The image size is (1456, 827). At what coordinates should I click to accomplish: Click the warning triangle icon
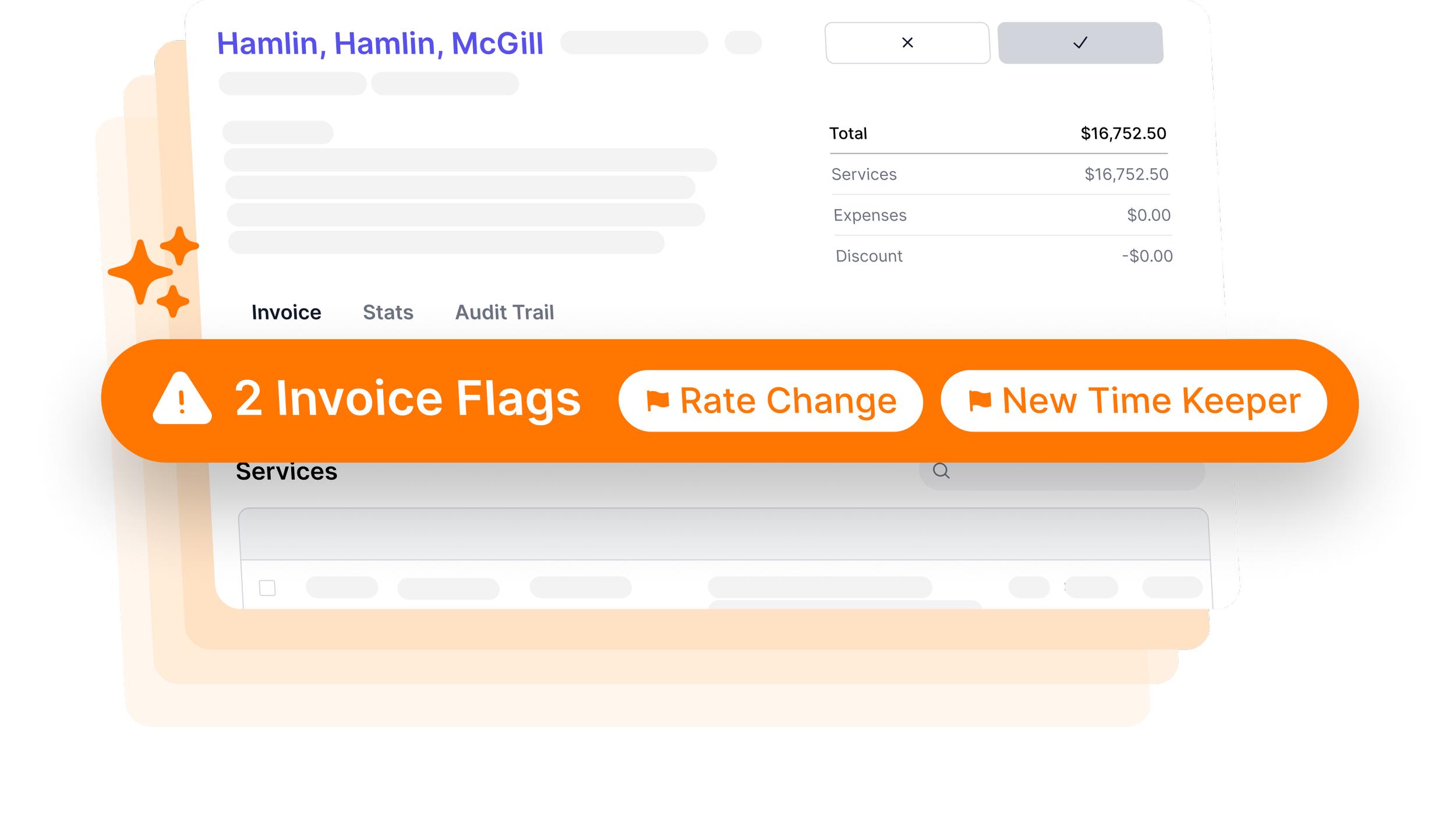pos(182,399)
